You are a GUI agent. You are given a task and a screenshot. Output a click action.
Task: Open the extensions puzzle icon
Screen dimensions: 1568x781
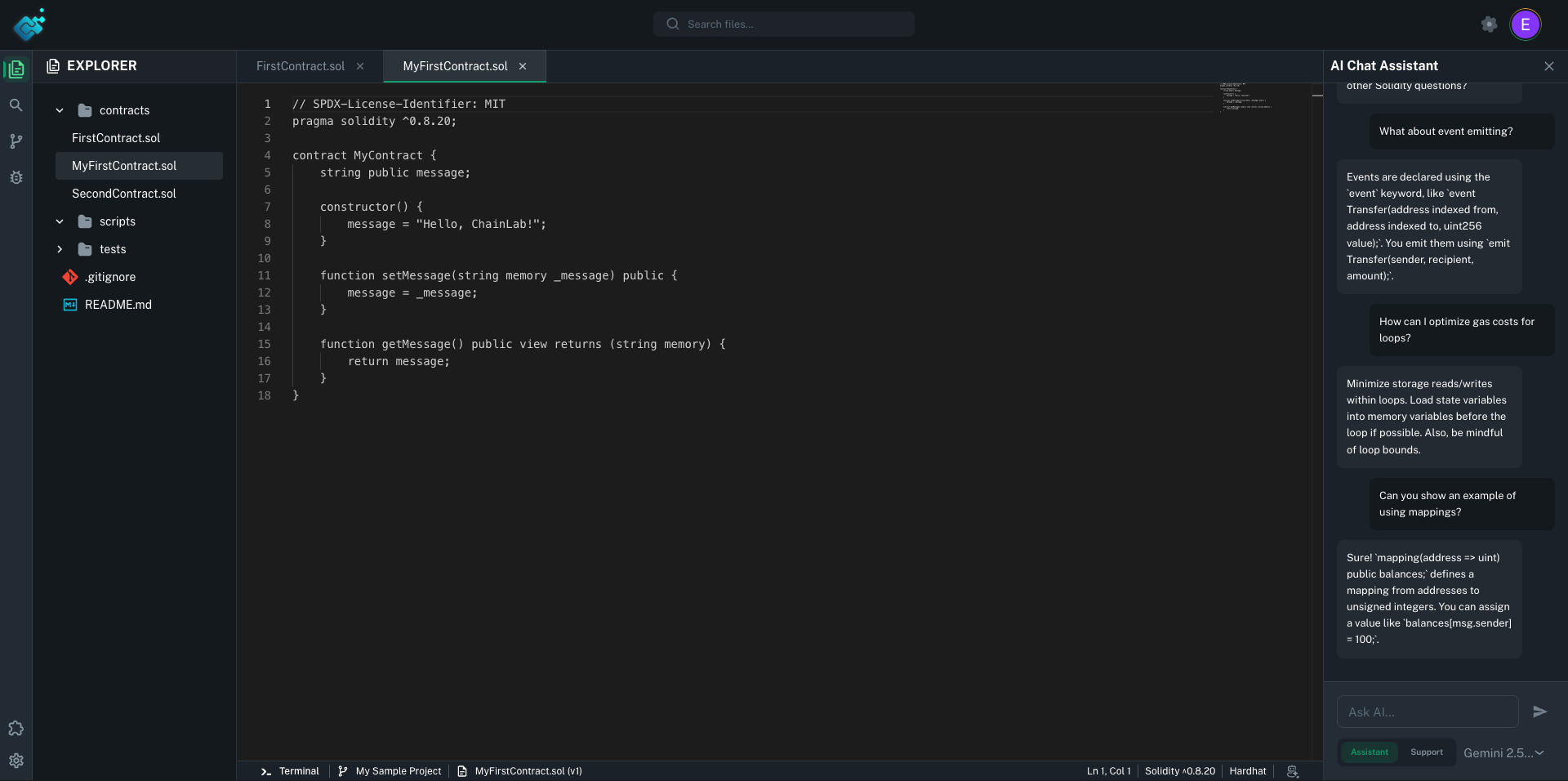[x=16, y=728]
